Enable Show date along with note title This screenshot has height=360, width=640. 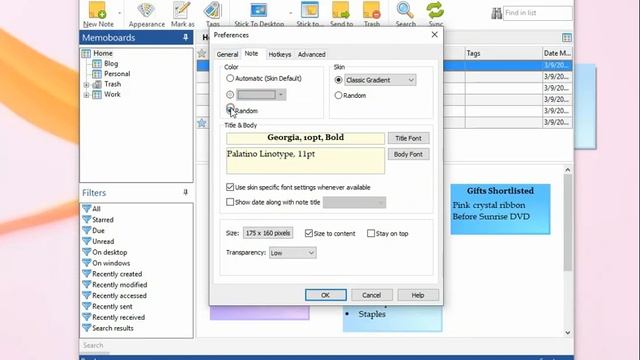pyautogui.click(x=230, y=202)
